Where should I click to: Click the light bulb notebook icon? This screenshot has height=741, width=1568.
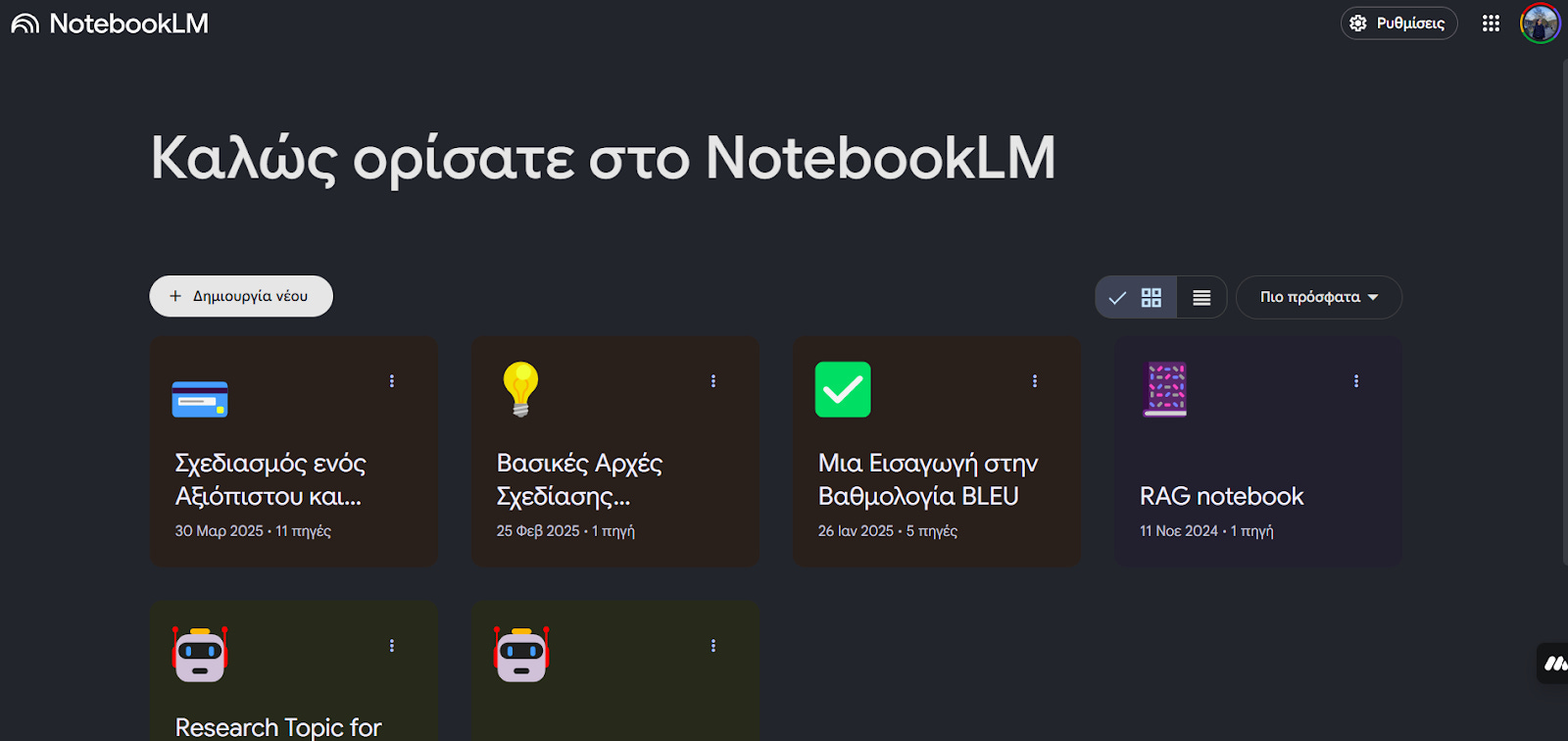point(520,389)
